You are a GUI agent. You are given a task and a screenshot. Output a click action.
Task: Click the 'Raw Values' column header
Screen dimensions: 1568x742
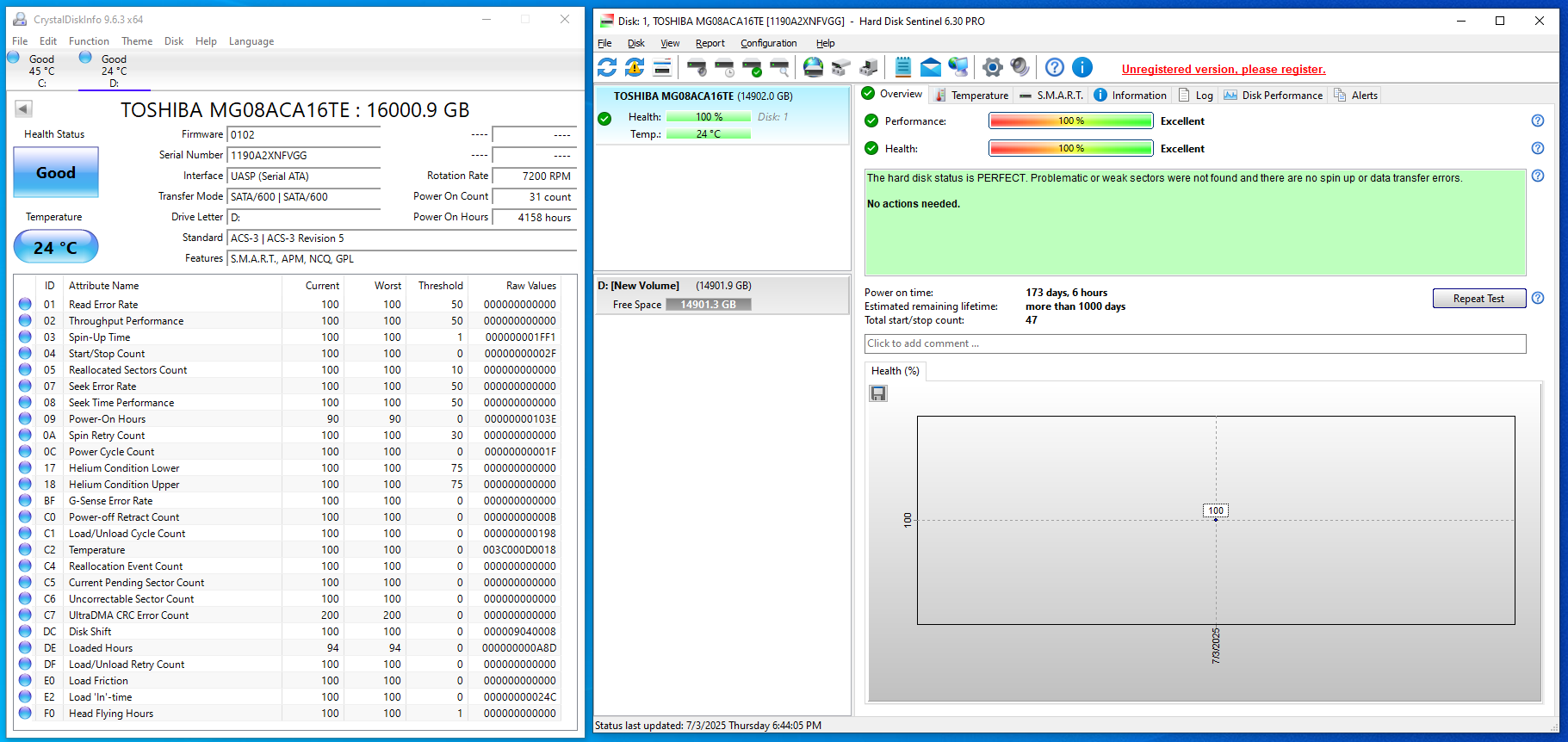pos(530,286)
